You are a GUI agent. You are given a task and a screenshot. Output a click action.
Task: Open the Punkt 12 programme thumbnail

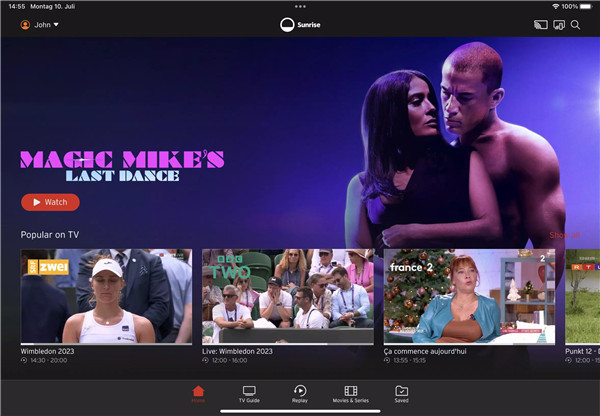click(x=582, y=296)
